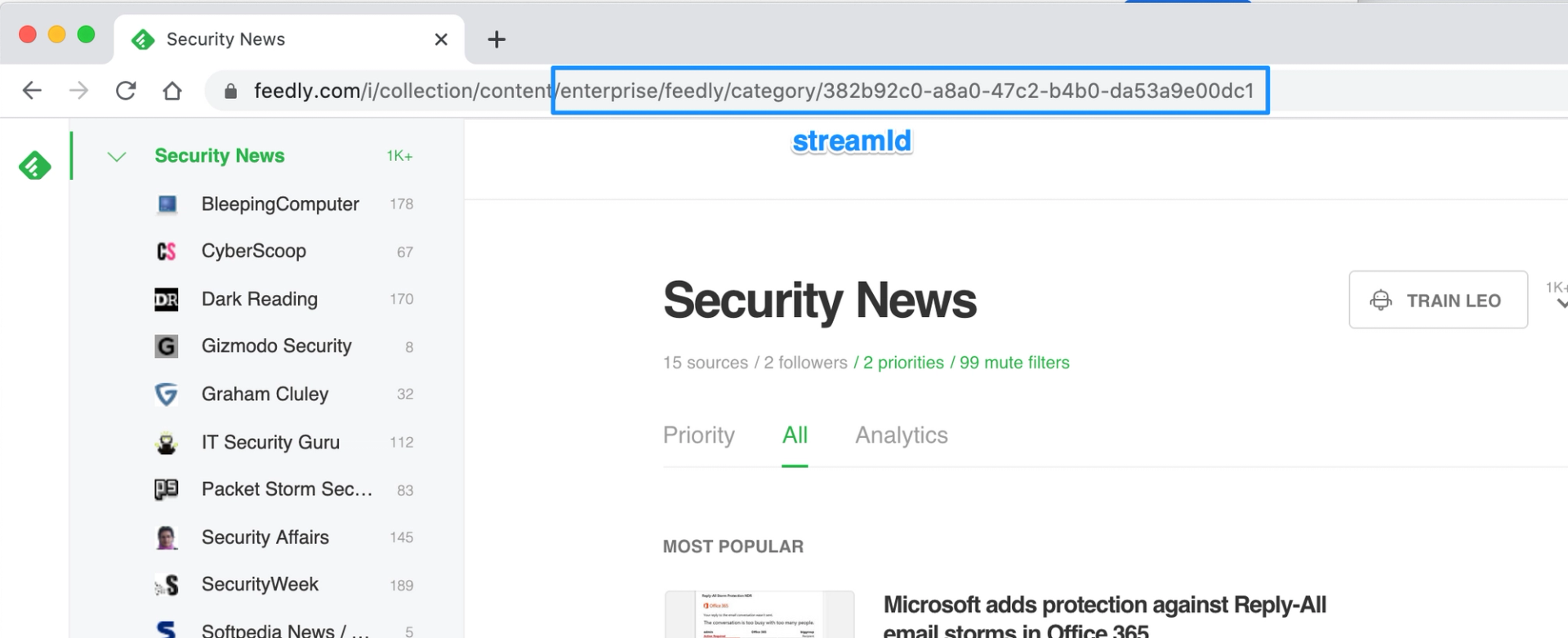
Task: Collapse the Security News category
Action: point(116,156)
